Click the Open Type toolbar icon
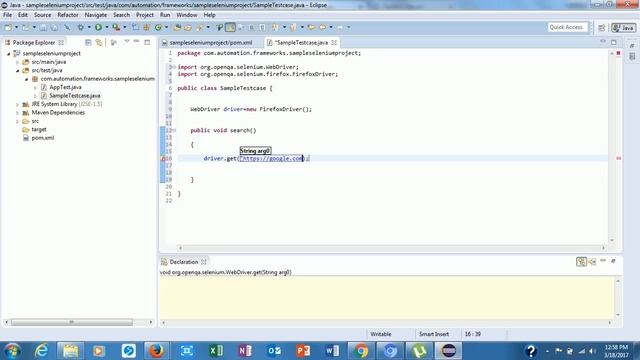The height and width of the screenshot is (360, 640). (177, 27)
